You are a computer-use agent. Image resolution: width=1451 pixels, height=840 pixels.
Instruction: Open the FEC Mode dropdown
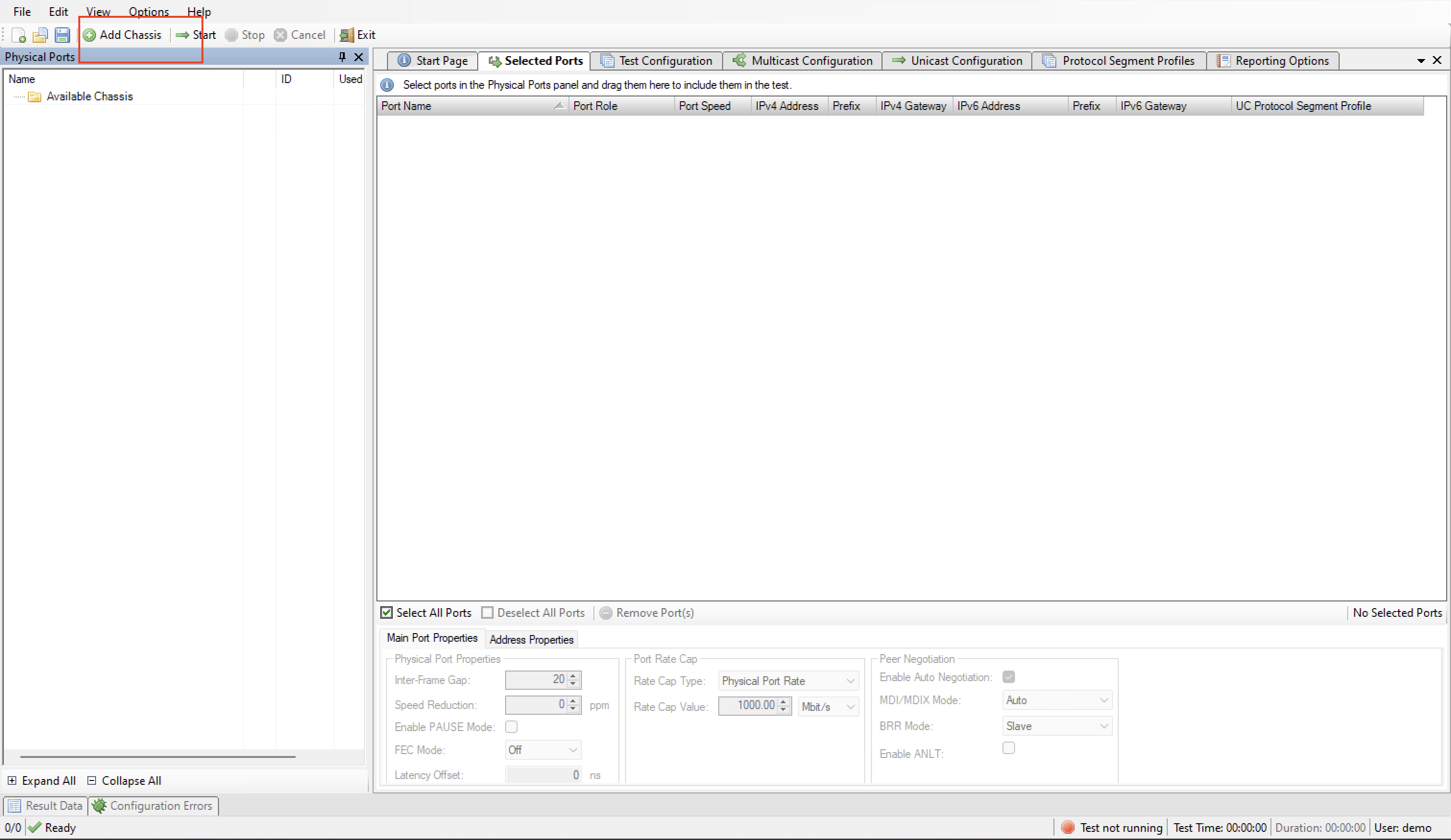pos(543,750)
